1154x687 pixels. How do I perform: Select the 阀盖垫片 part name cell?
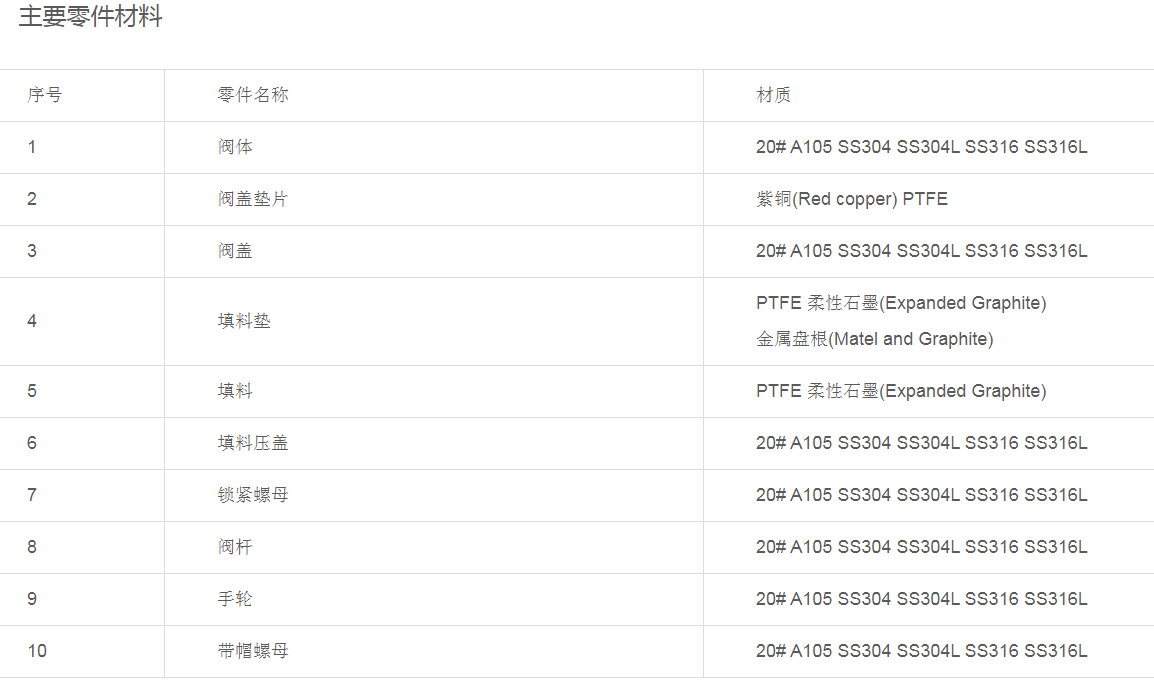click(x=253, y=199)
